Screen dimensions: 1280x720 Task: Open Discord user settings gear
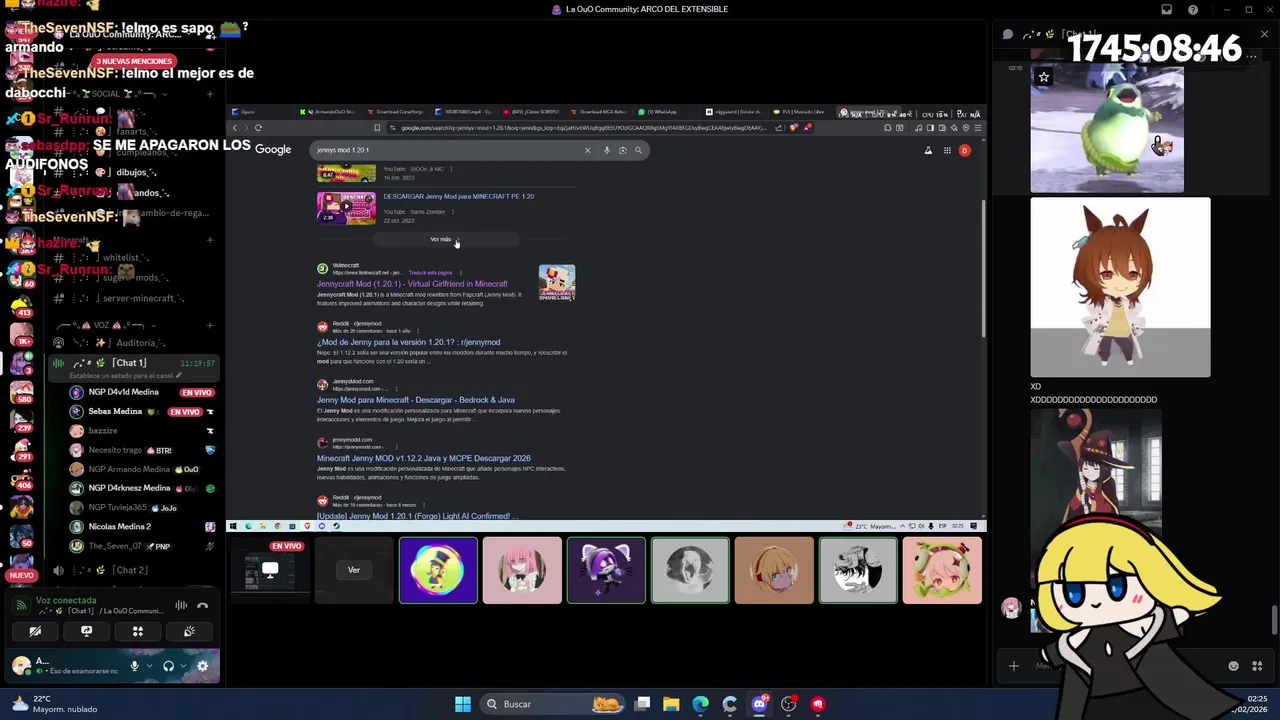click(x=202, y=666)
